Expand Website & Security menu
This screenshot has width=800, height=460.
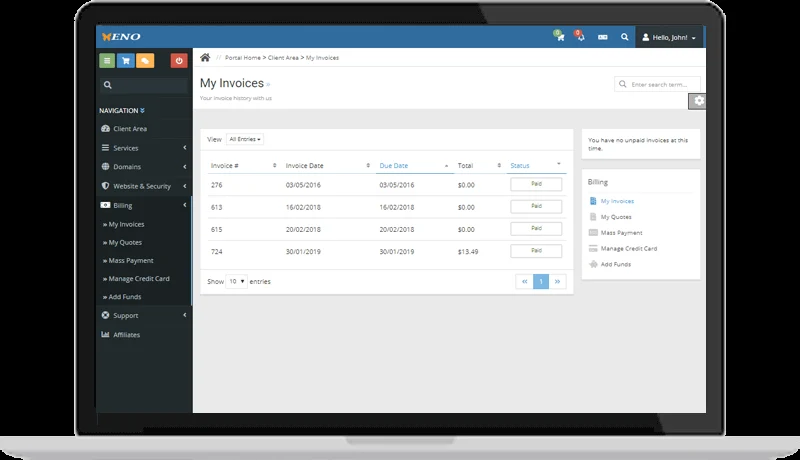(x=144, y=186)
